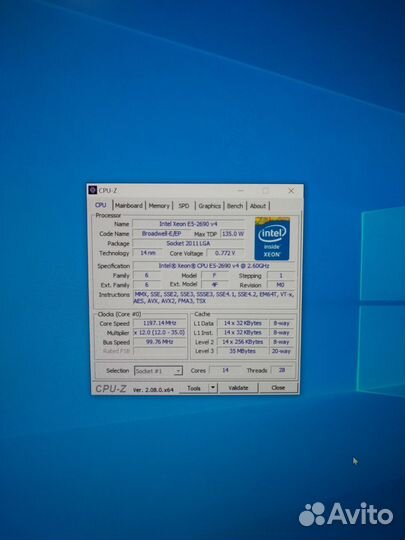405x540 pixels.
Task: Click the Revision value M0
Action: (281, 285)
